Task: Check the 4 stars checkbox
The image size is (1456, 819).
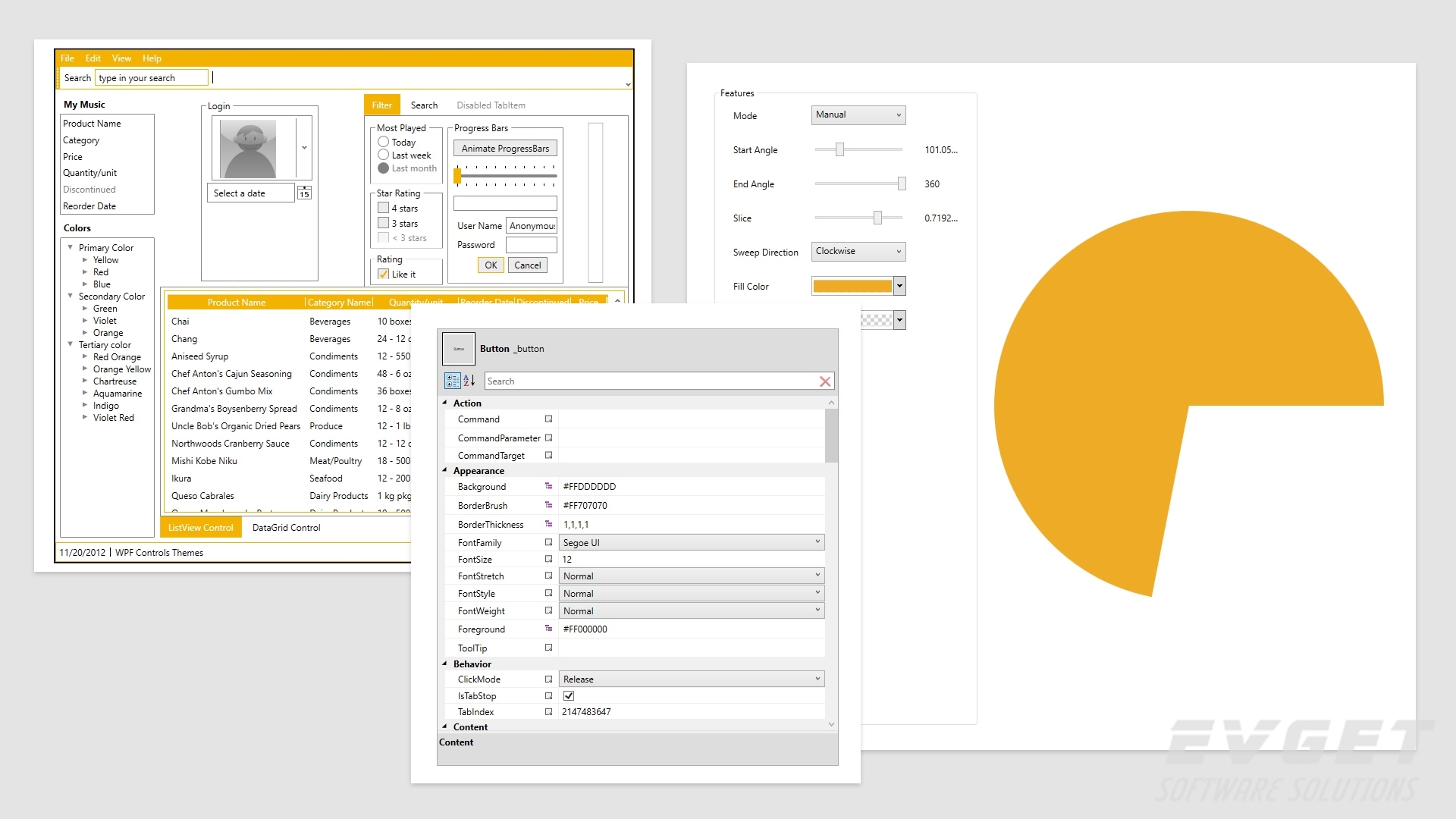Action: pyautogui.click(x=383, y=208)
